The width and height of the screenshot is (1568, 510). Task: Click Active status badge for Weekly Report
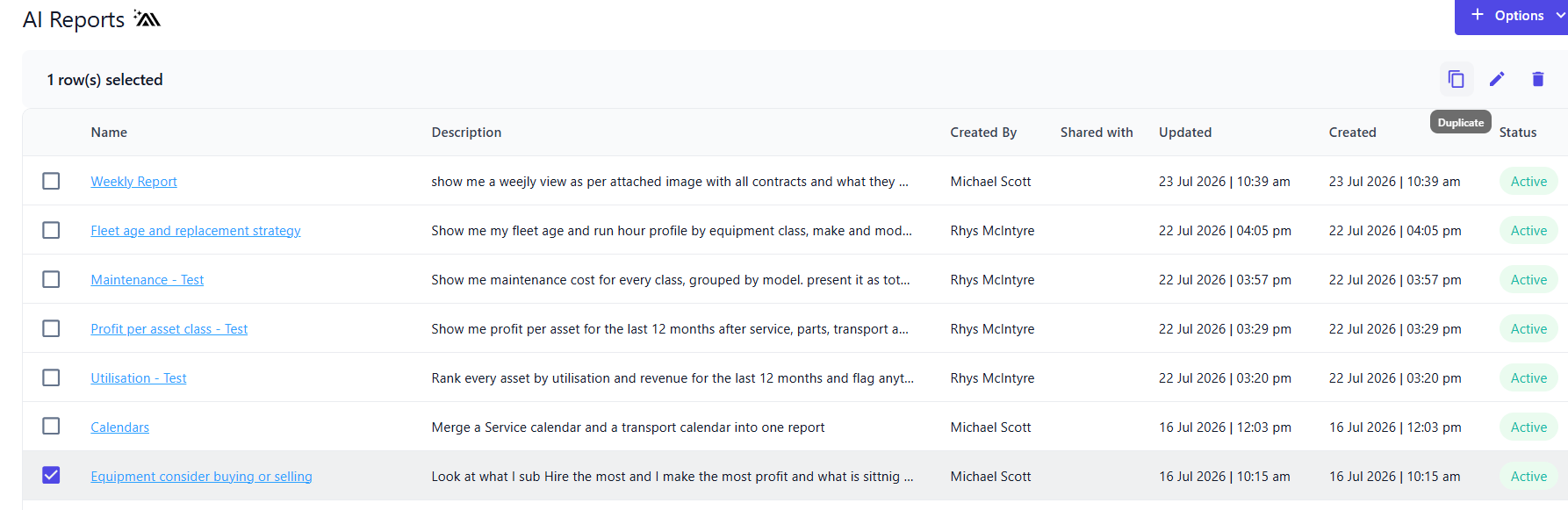(1528, 182)
